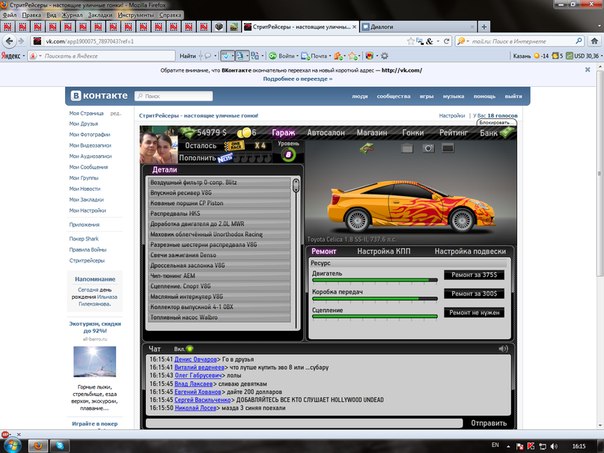This screenshot has width=604, height=453.
Task: Open the Firefox home page icon
Action: [594, 41]
